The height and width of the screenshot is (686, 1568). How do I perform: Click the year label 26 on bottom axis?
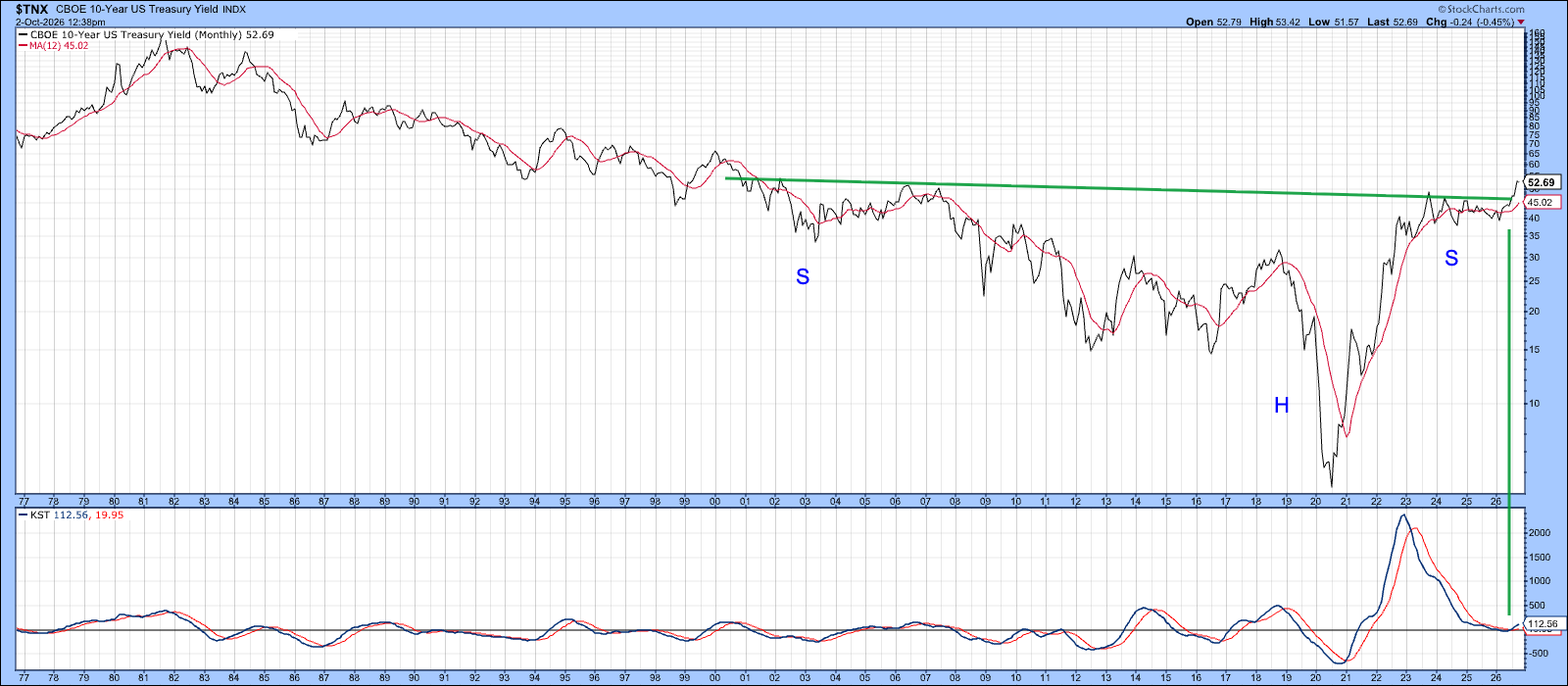click(x=1496, y=676)
